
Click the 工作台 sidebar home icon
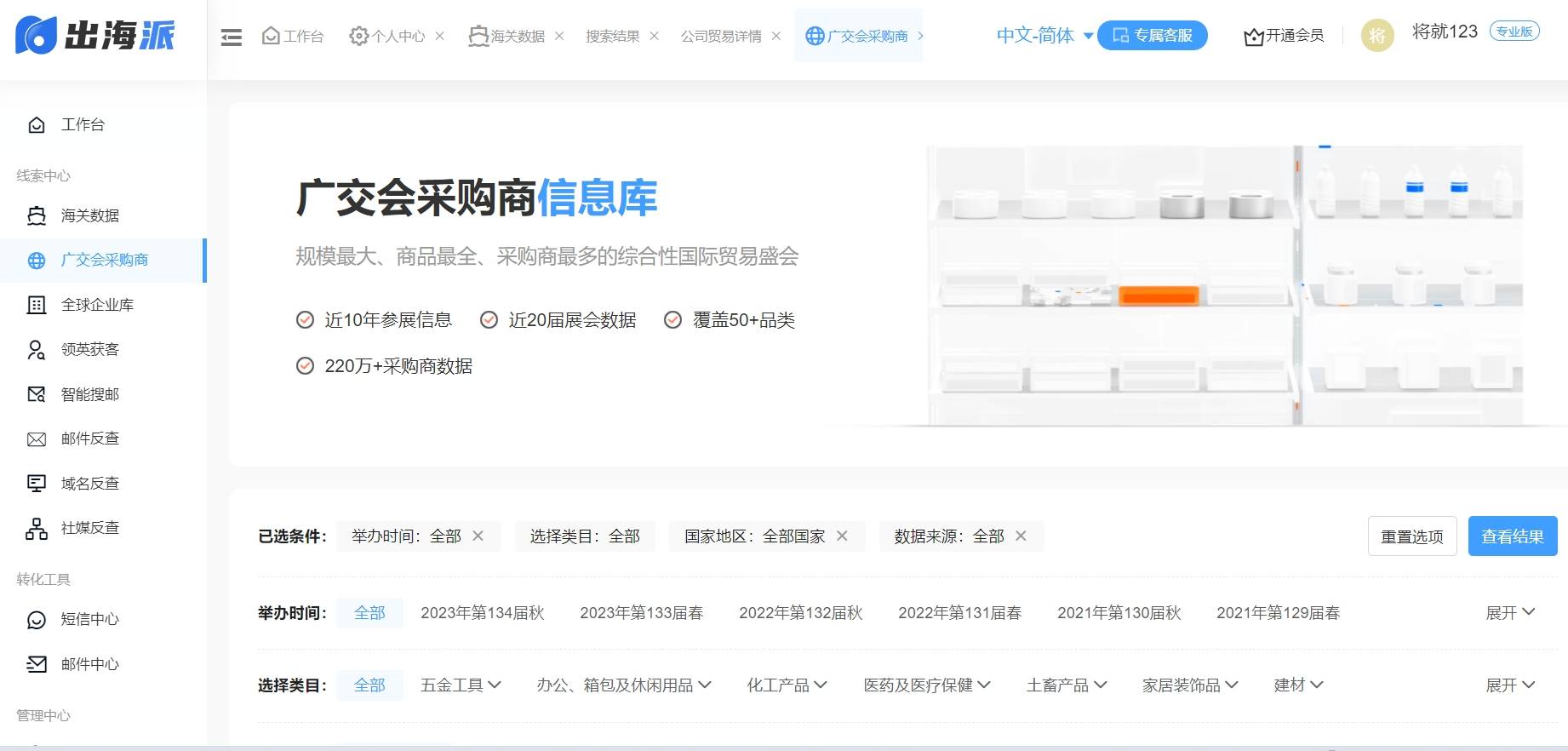tap(37, 125)
